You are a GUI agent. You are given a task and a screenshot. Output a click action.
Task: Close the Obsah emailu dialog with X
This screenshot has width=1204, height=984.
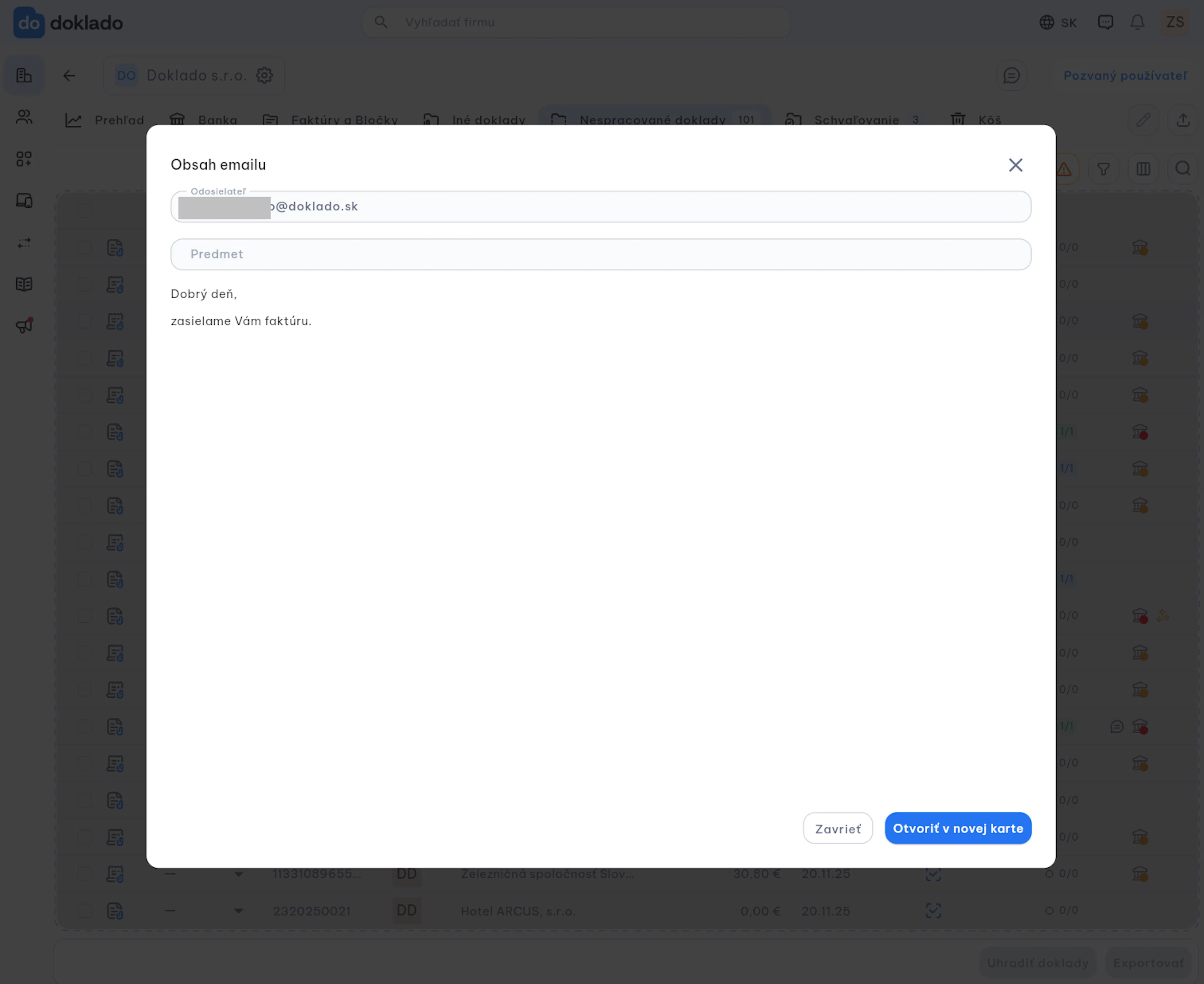1015,165
